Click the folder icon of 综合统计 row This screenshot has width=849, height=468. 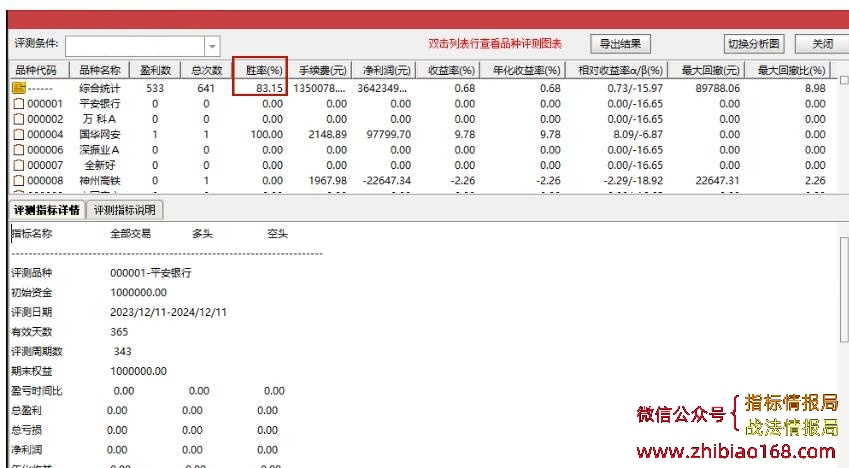pos(19,88)
